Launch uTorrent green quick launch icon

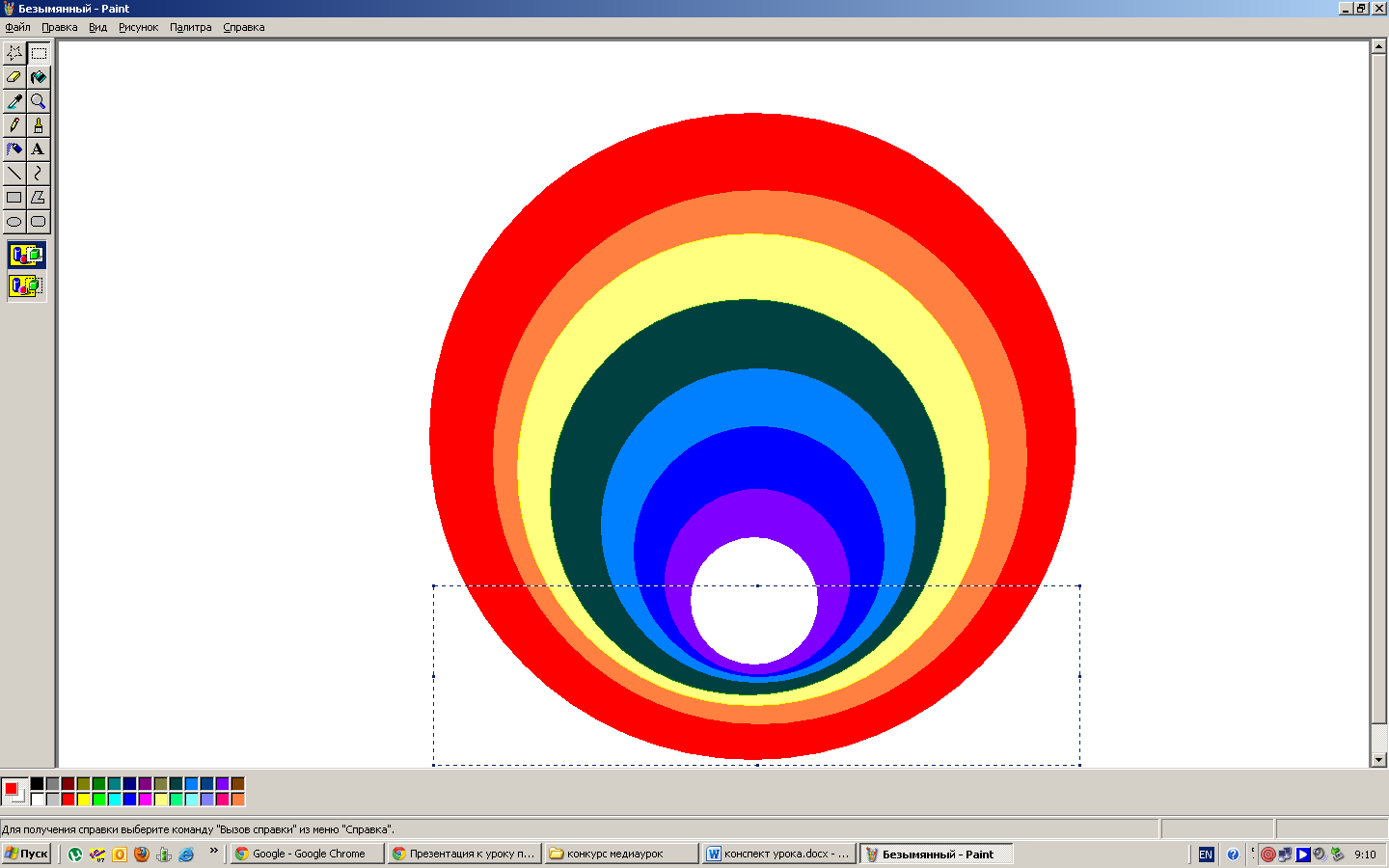[x=75, y=854]
